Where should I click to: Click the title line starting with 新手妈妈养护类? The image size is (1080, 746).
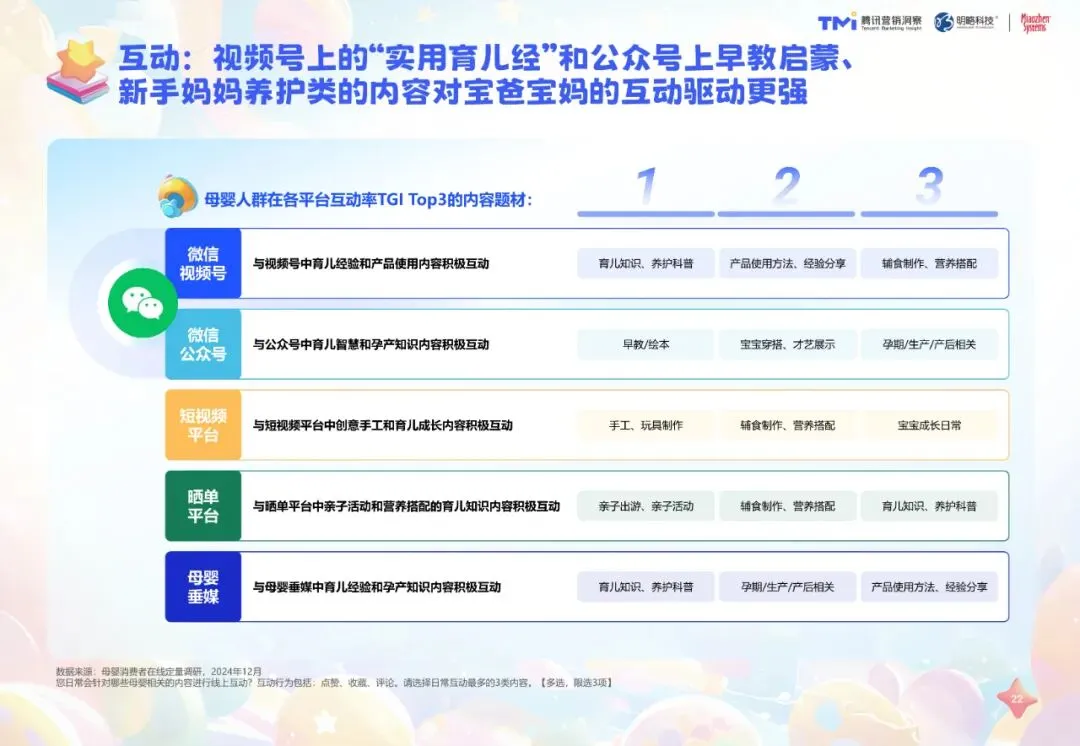point(463,92)
